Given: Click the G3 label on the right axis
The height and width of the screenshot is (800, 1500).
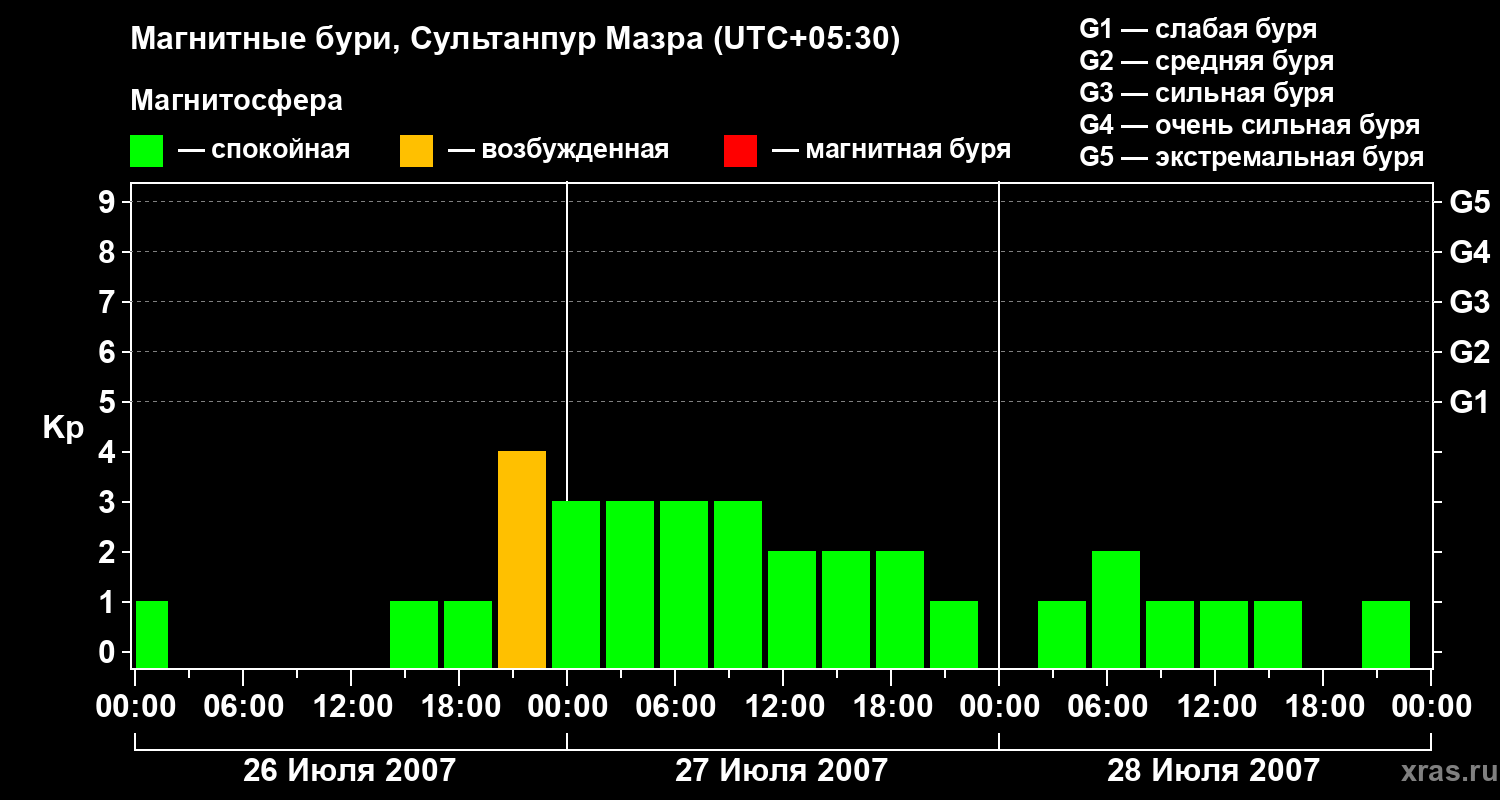Looking at the screenshot, I should 1470,303.
